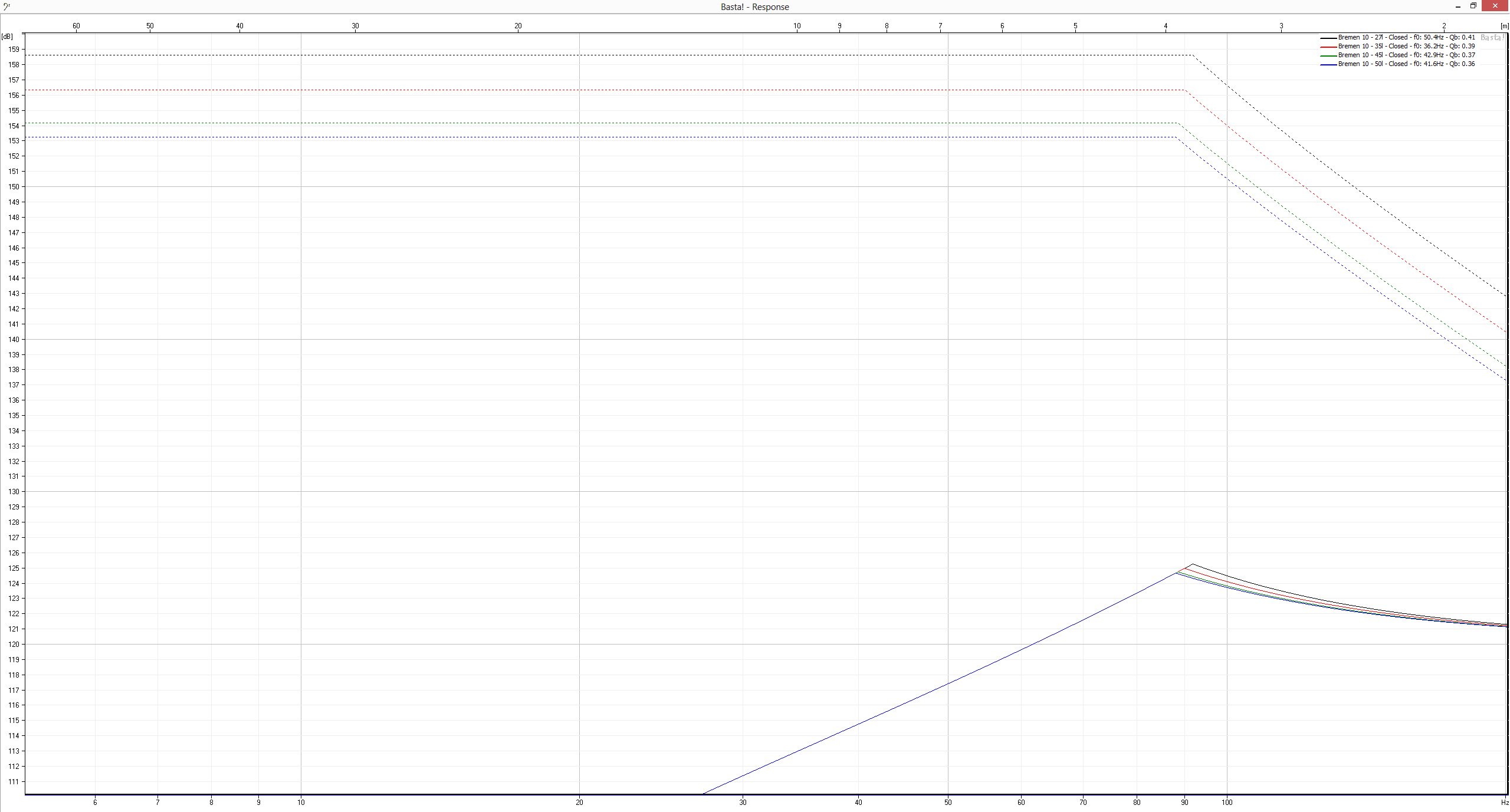Click the Basta! app icon in title bar
This screenshot has height=812, width=1510.
(6, 6)
